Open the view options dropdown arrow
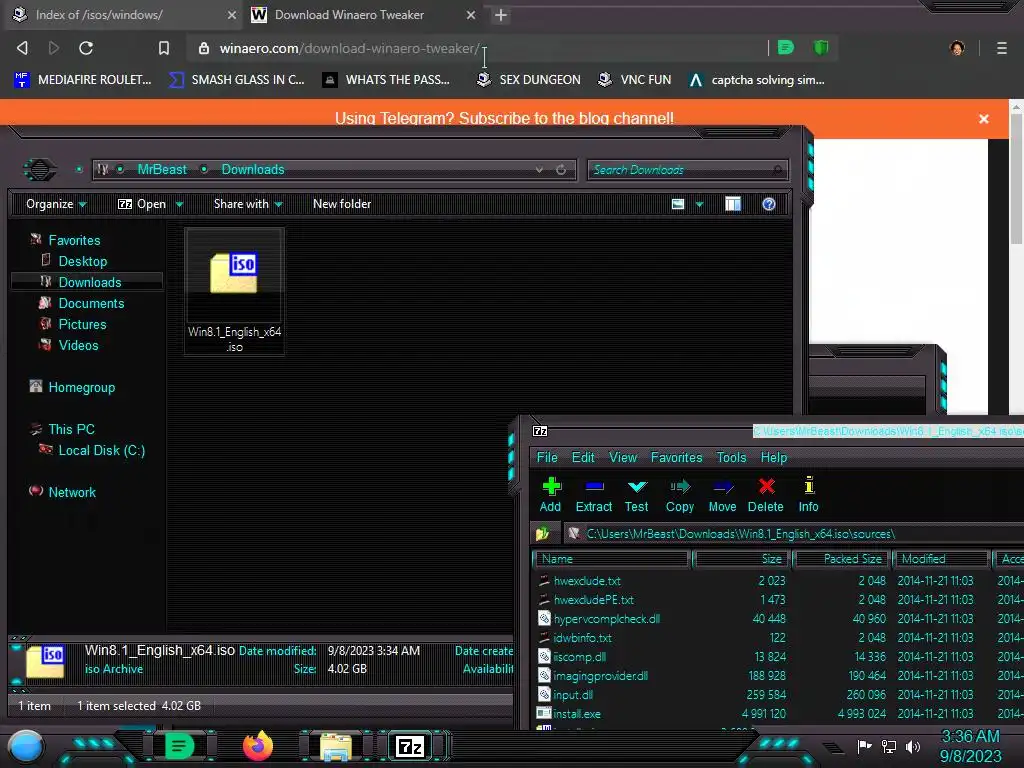This screenshot has height=768, width=1024. [x=699, y=204]
